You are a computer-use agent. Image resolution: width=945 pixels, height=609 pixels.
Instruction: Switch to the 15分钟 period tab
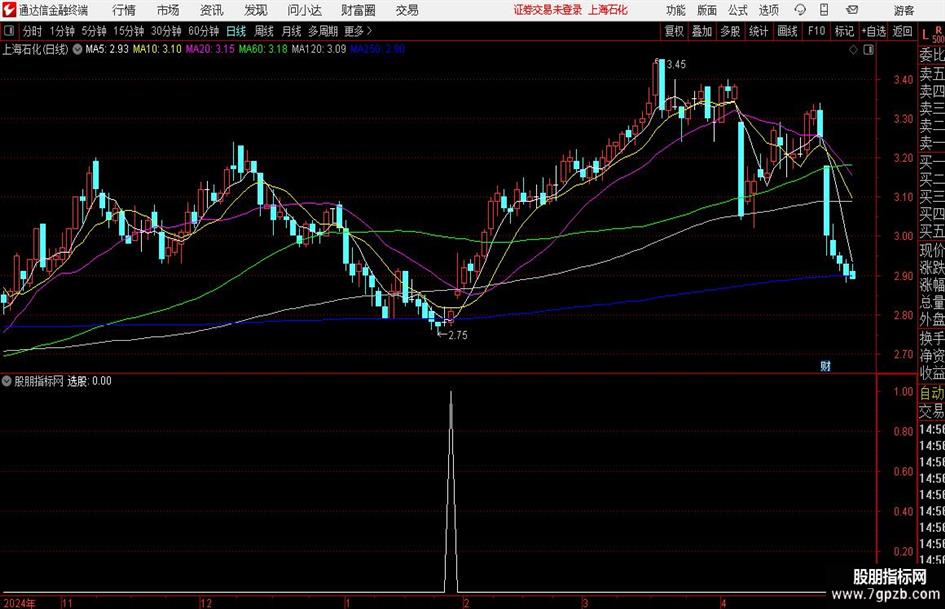[x=128, y=31]
